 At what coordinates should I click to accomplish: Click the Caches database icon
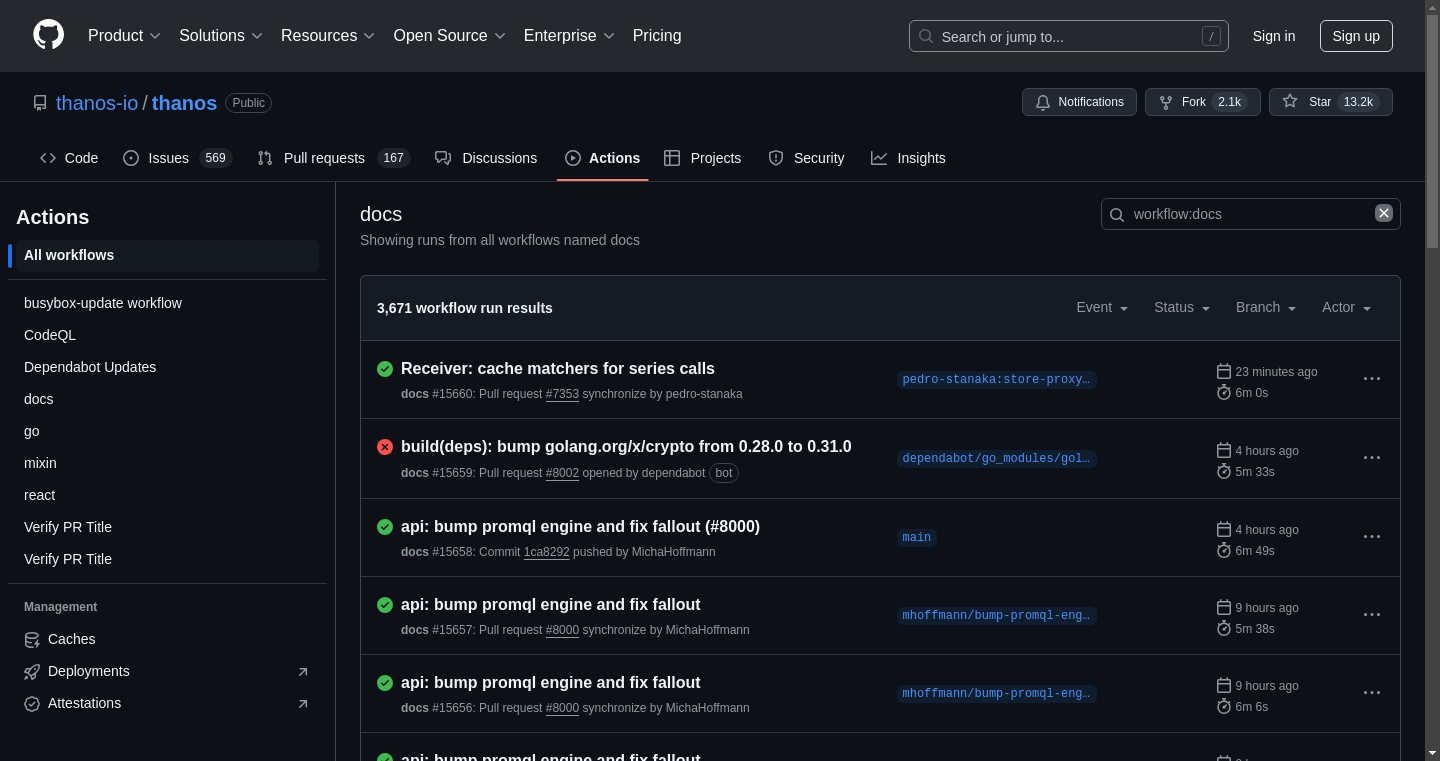click(x=32, y=639)
